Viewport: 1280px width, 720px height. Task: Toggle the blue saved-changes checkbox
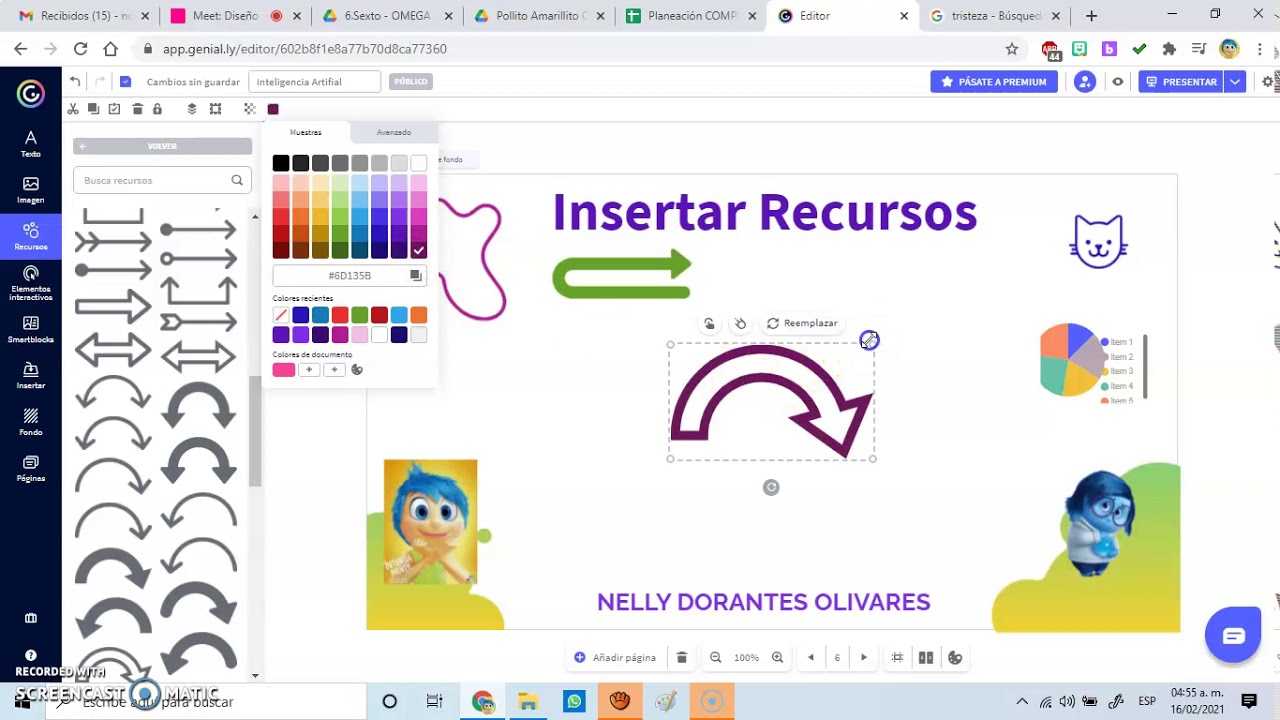[125, 82]
